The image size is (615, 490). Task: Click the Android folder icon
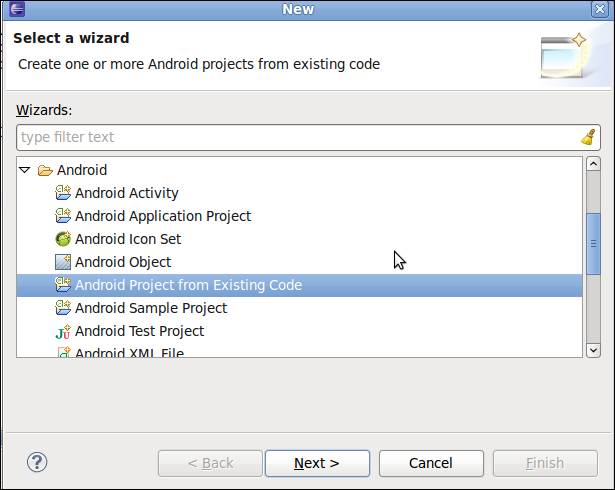(x=45, y=170)
